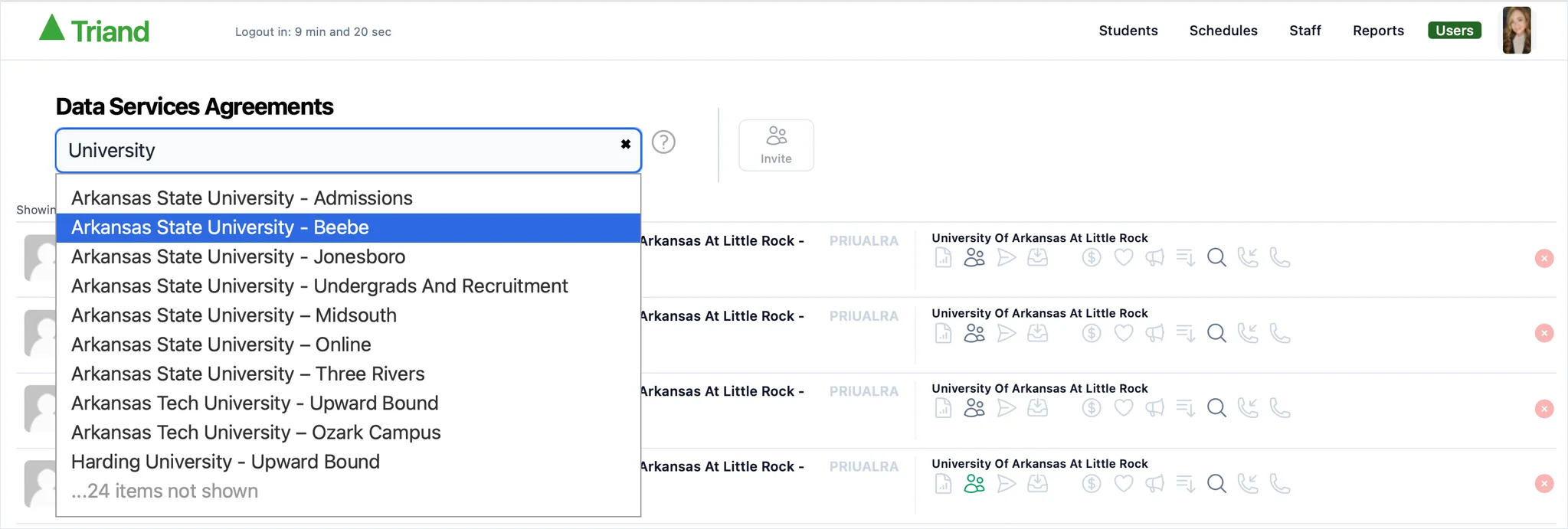
Task: Click the incoming call icon in first row
Action: 1248,258
